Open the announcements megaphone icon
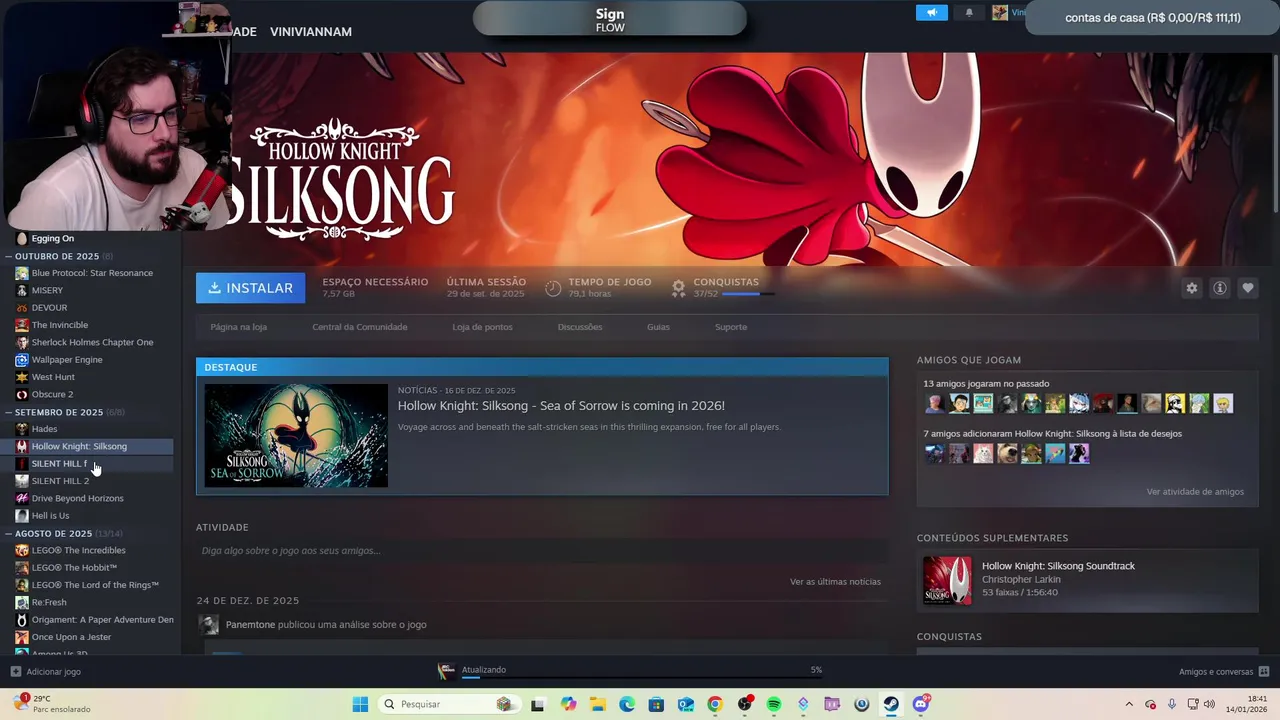 point(931,12)
